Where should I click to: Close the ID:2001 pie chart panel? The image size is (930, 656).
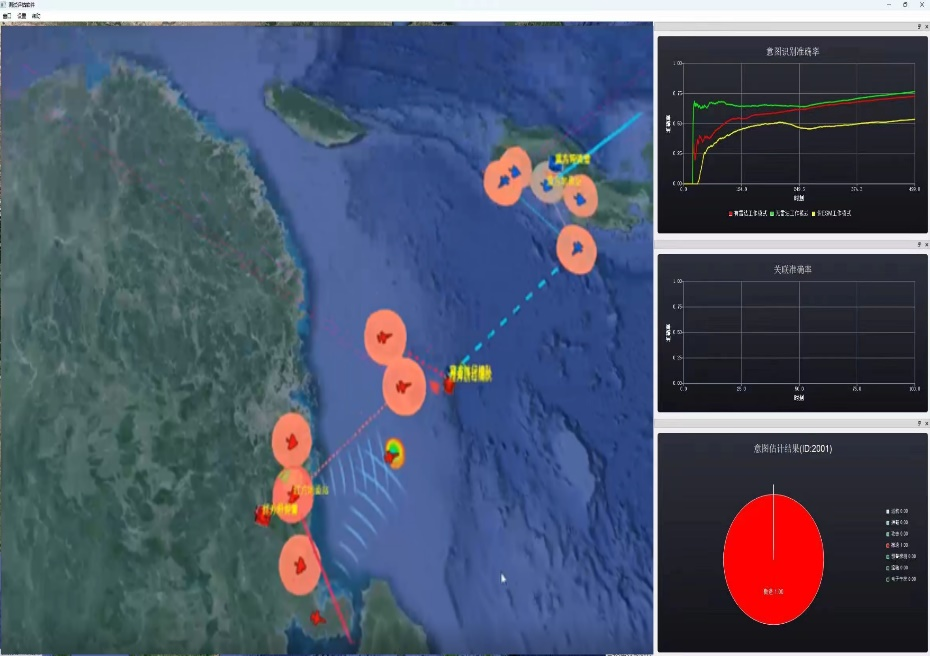[x=925, y=423]
